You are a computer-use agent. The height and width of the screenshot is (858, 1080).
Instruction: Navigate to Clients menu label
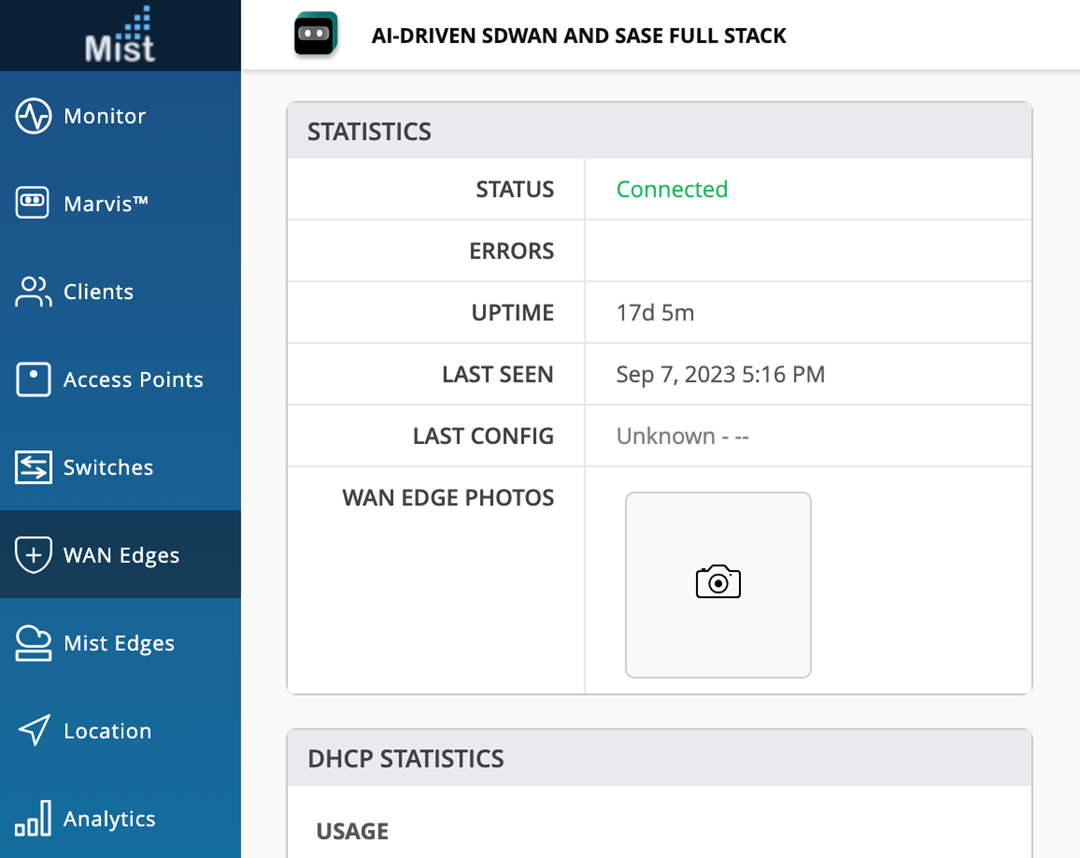98,291
